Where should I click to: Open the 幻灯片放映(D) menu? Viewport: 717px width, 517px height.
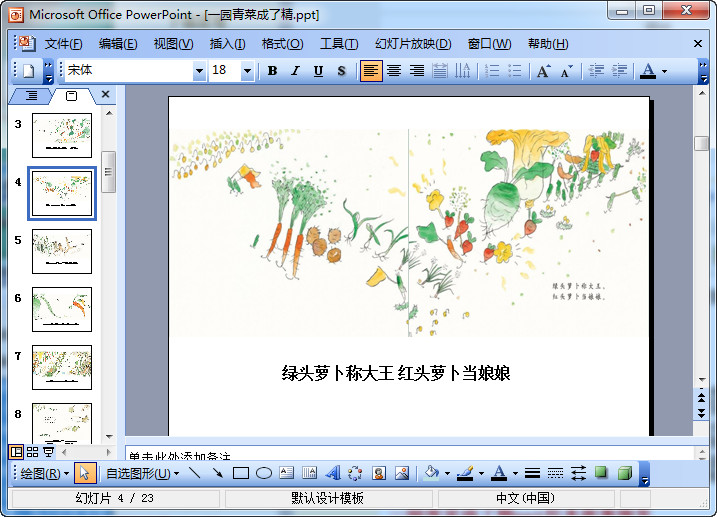pos(413,44)
